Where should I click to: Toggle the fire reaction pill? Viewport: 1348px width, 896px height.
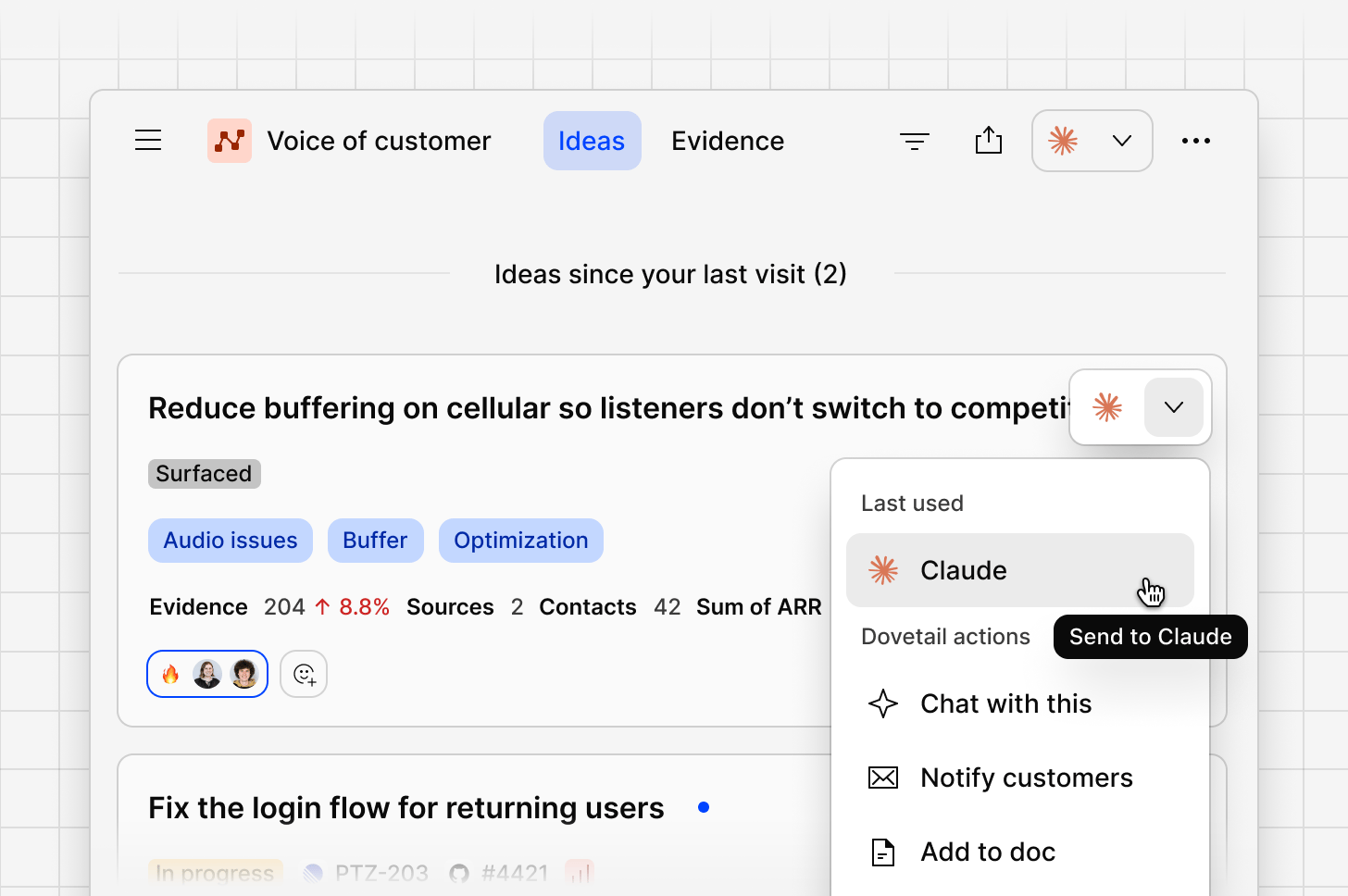click(x=207, y=674)
